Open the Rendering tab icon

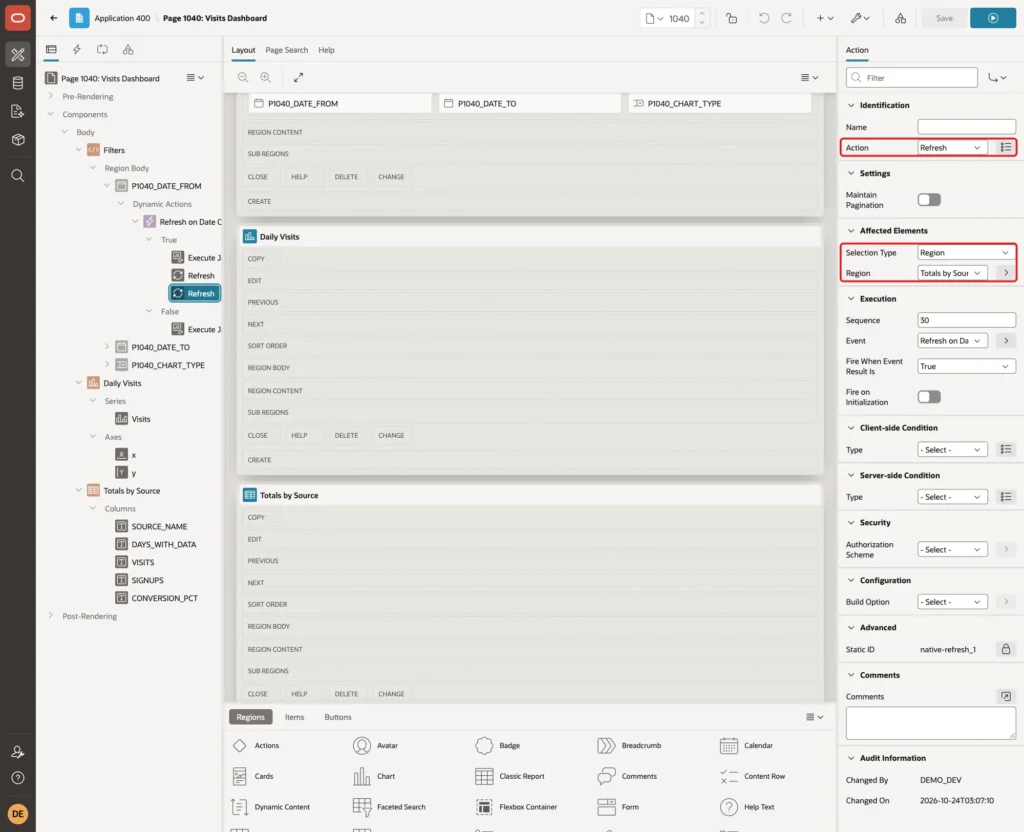point(51,50)
